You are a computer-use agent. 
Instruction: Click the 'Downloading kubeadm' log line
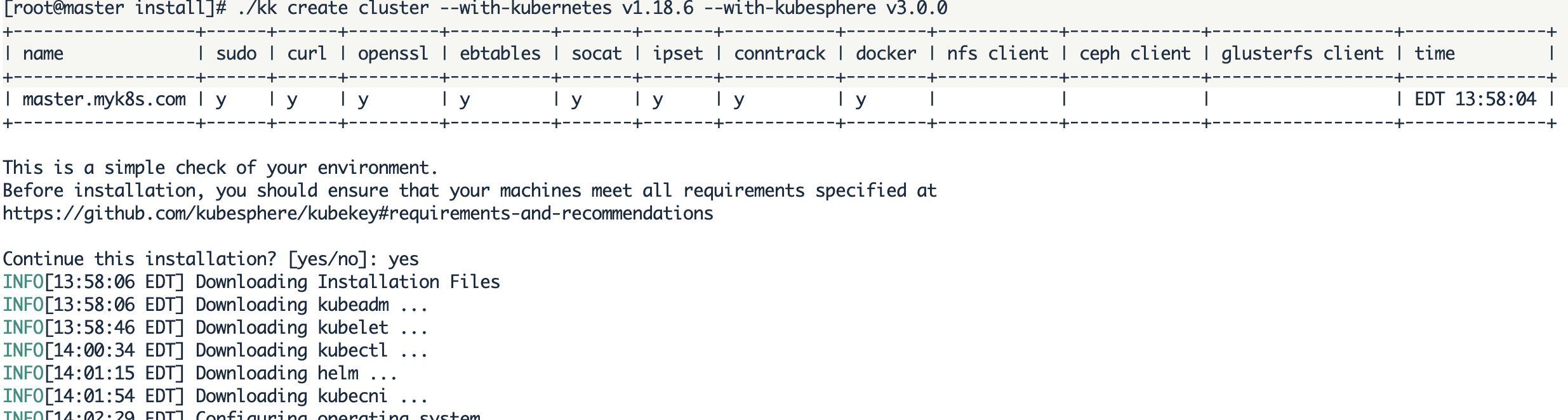[x=311, y=305]
